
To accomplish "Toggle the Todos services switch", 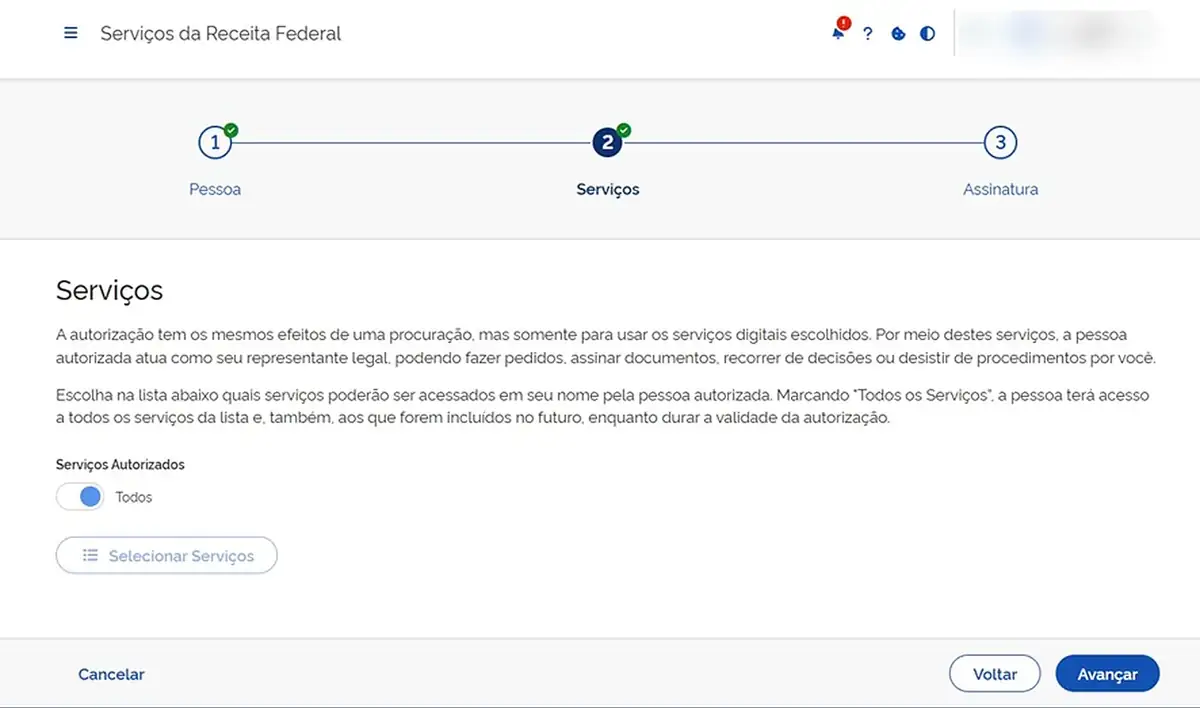I will click(80, 496).
